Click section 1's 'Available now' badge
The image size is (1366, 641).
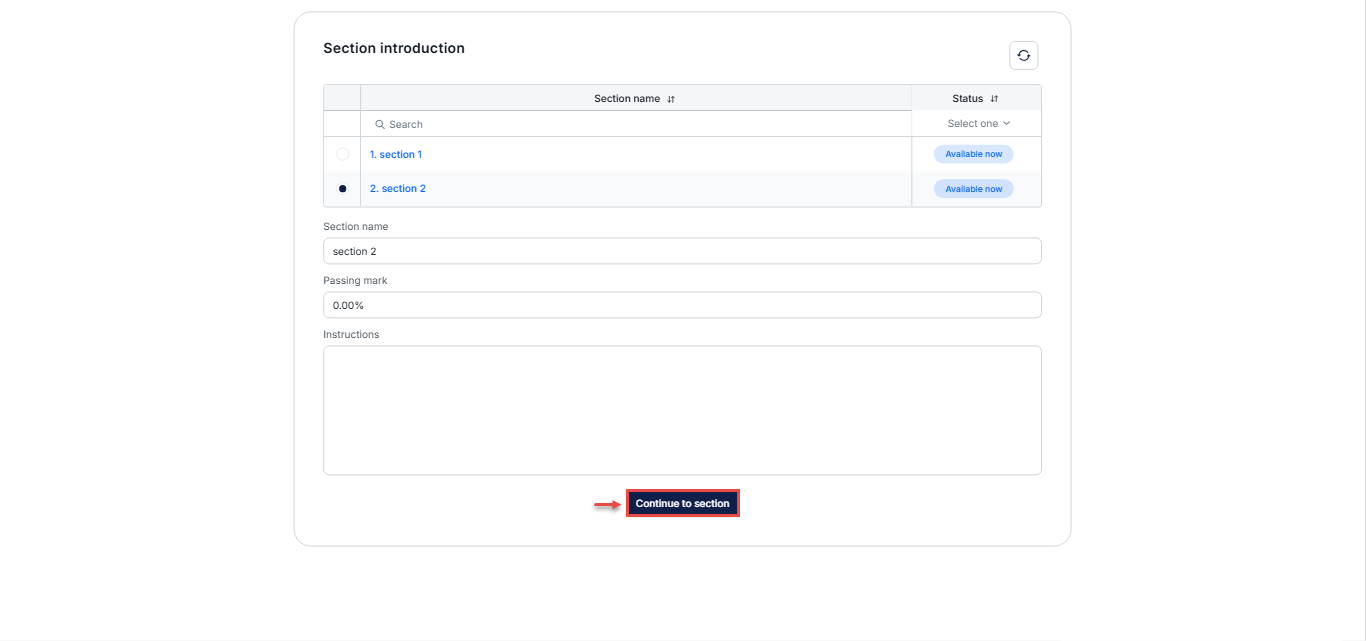[x=973, y=155]
